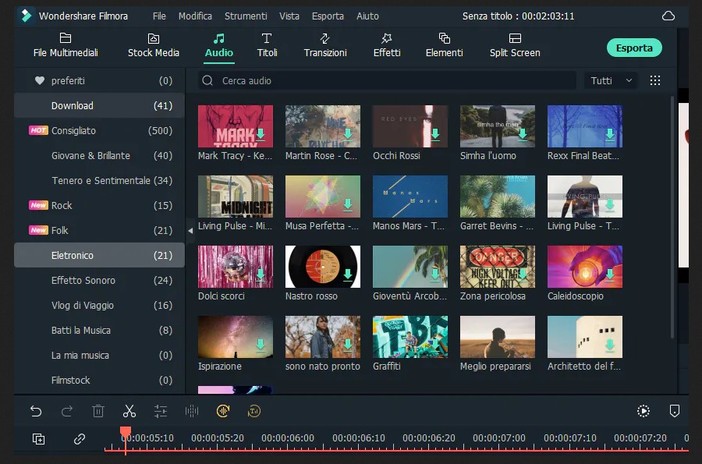The height and width of the screenshot is (464, 702).
Task: Select the Effetto Sonoro category
Action: [99, 280]
